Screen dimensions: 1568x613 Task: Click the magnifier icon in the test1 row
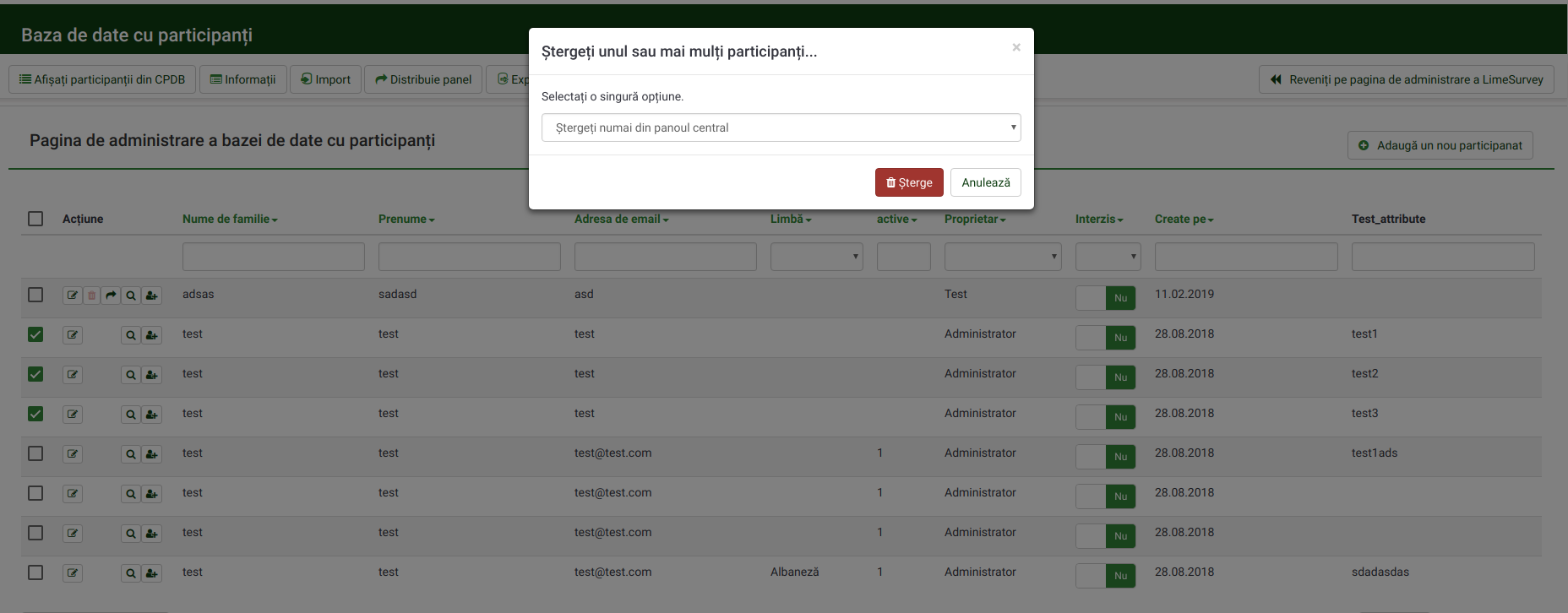[131, 335]
